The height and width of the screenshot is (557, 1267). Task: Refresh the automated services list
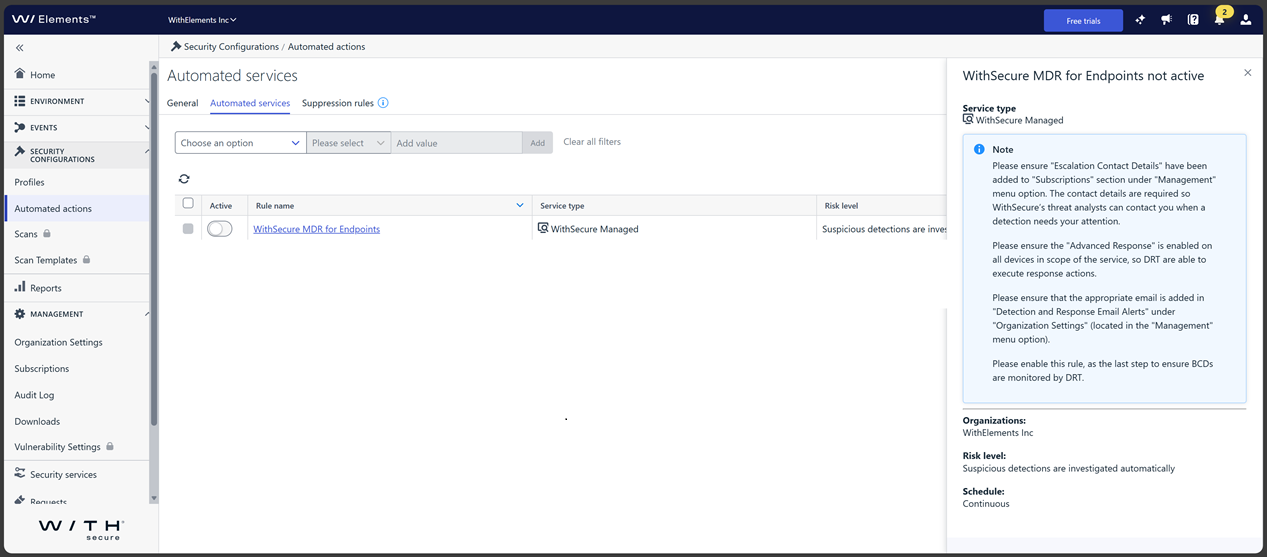[x=184, y=179]
